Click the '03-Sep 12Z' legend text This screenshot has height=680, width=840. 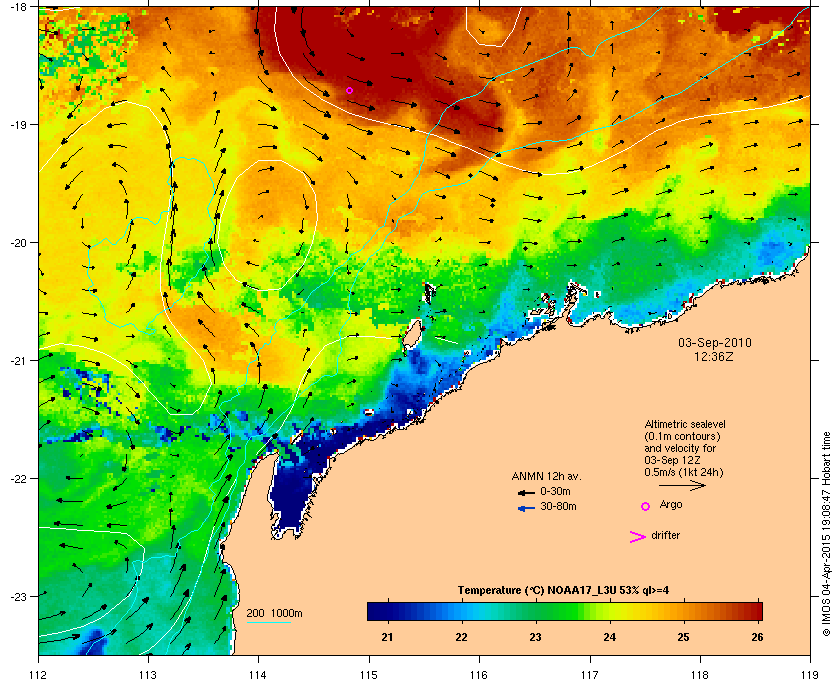coord(673,460)
